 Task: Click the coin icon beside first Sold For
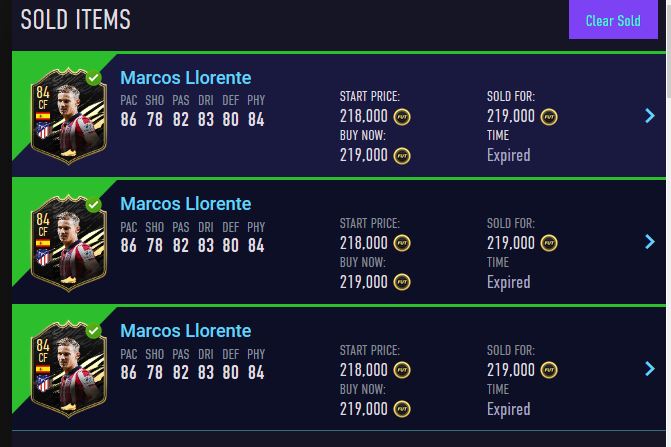click(549, 117)
